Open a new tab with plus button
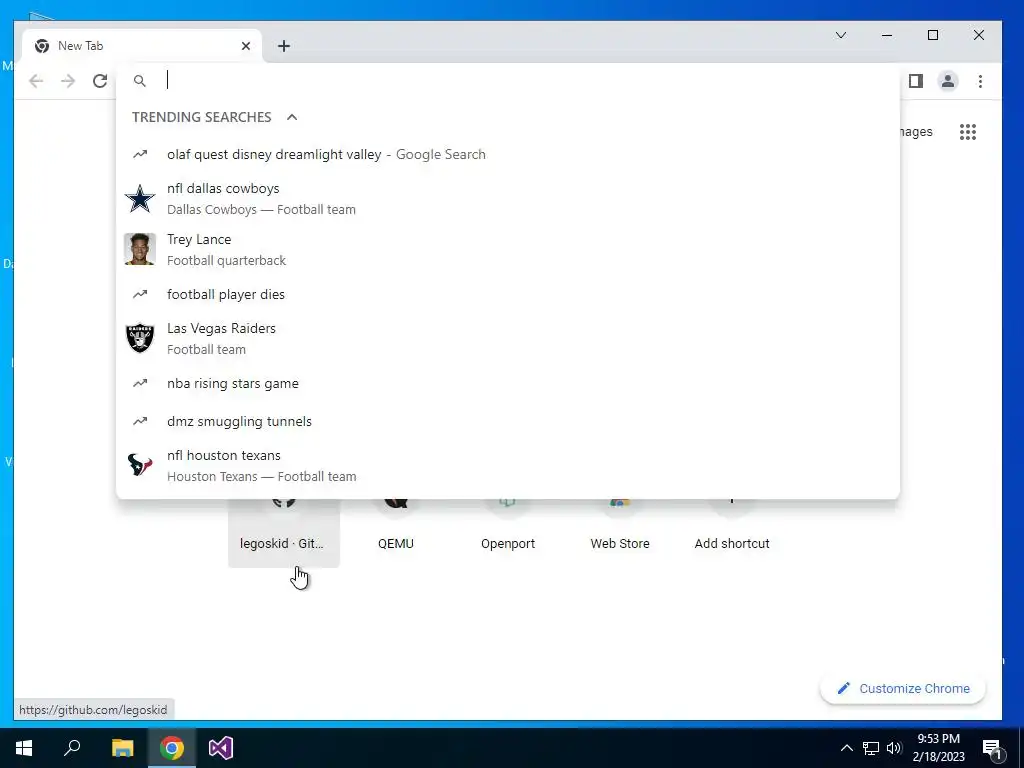Screen dimensions: 1024x768 [283, 46]
